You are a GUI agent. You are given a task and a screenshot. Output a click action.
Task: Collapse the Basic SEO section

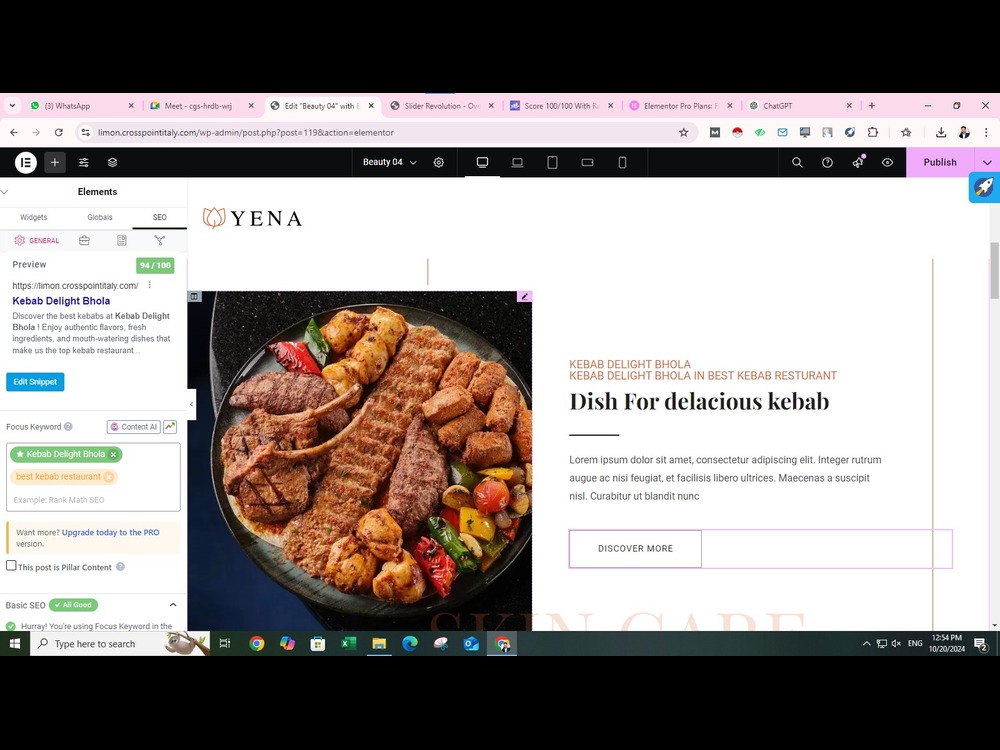tap(173, 605)
